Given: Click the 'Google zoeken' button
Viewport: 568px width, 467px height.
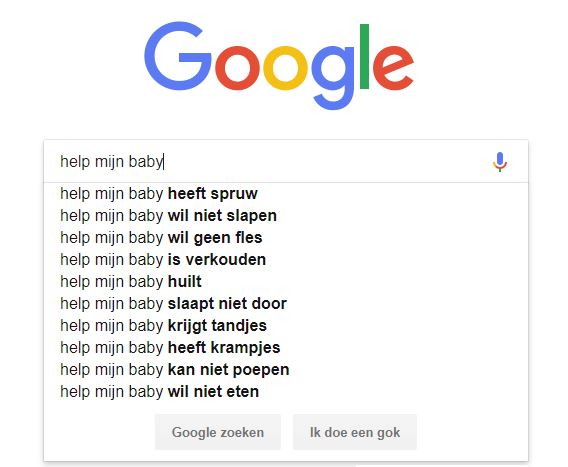Looking at the screenshot, I should (x=218, y=432).
